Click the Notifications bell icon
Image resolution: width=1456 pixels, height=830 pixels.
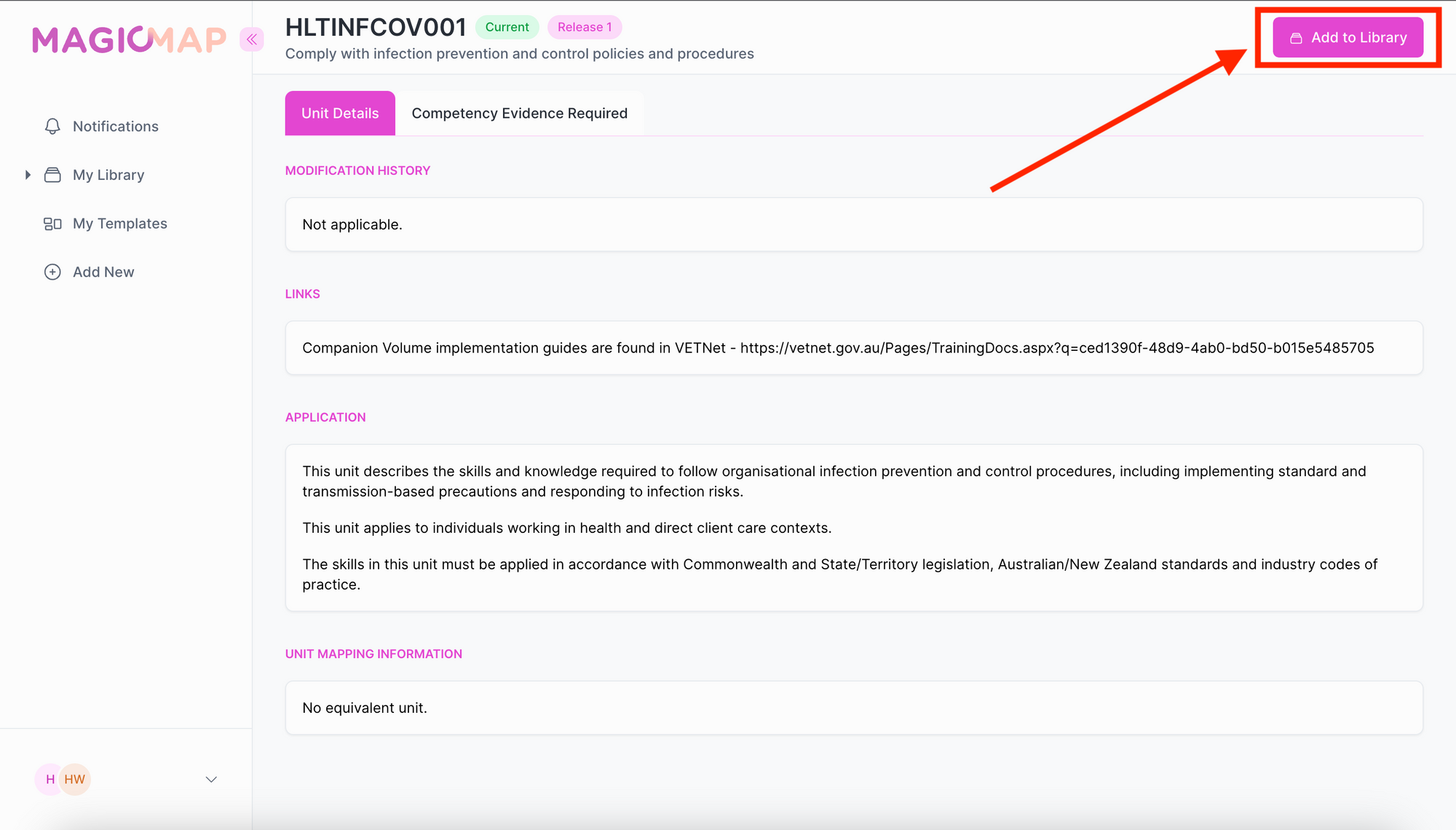52,127
